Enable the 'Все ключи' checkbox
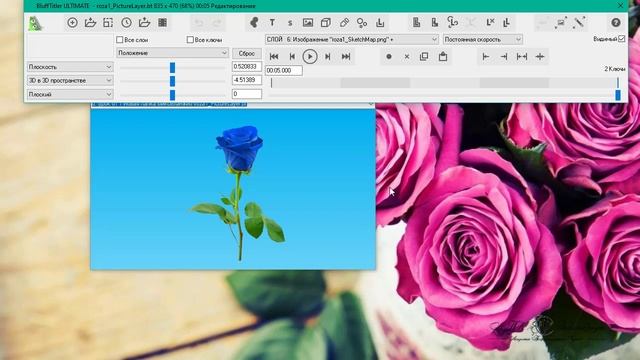This screenshot has height=360, width=640. pos(190,40)
